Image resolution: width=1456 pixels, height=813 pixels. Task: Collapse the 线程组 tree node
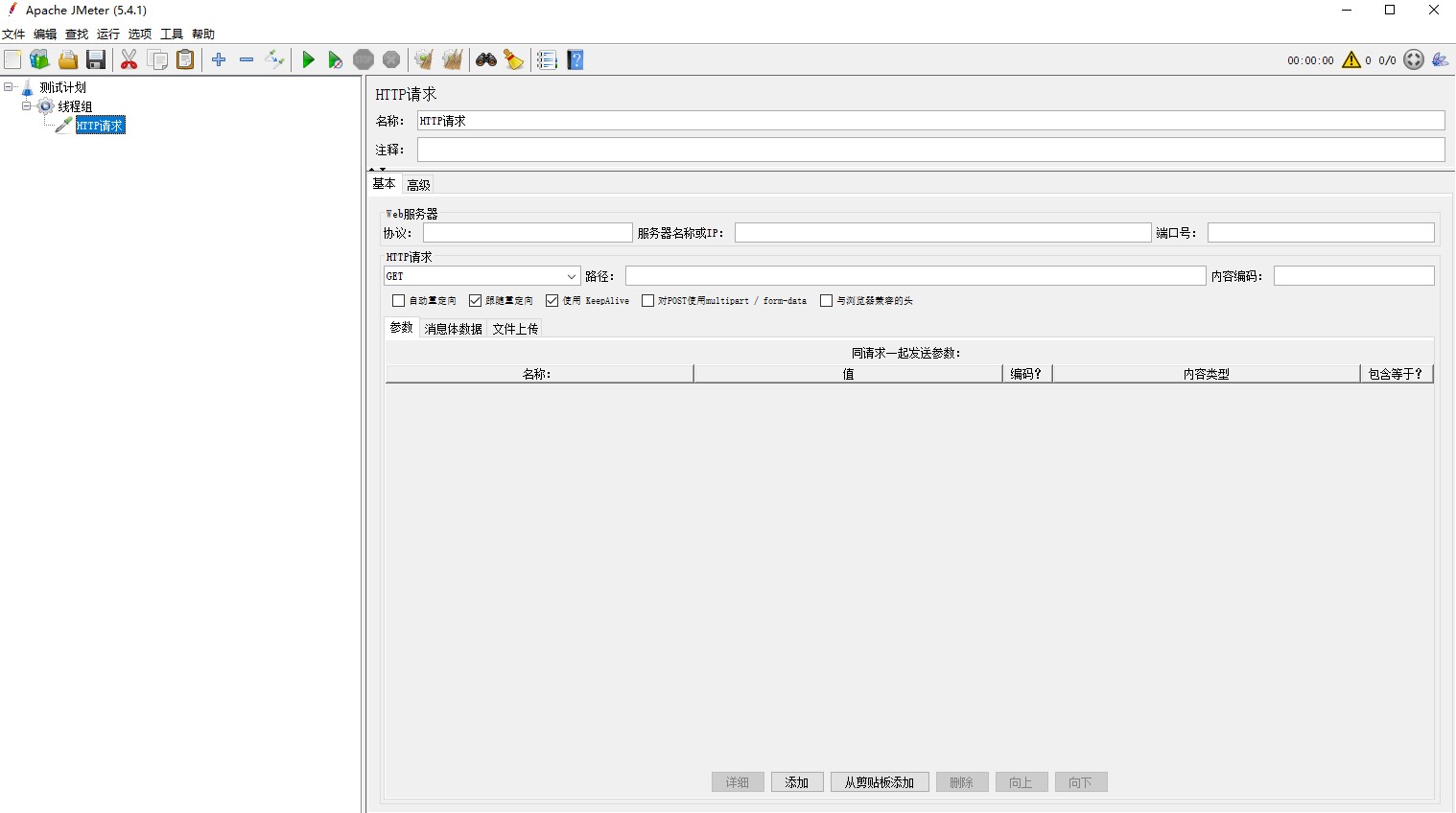[x=27, y=105]
